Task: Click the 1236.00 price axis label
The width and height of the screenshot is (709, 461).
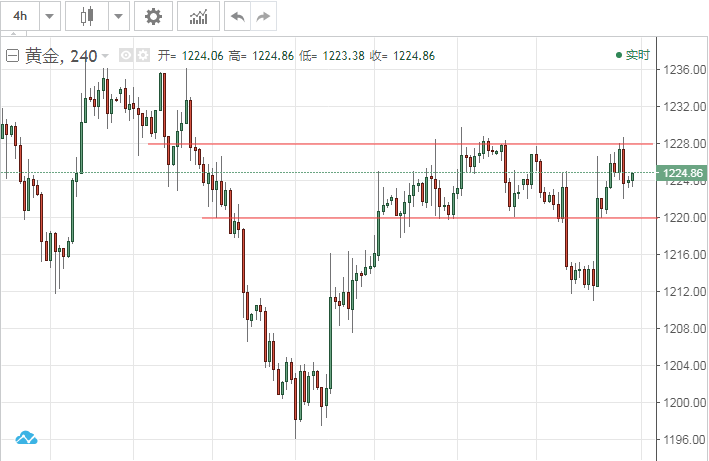Action: click(684, 70)
